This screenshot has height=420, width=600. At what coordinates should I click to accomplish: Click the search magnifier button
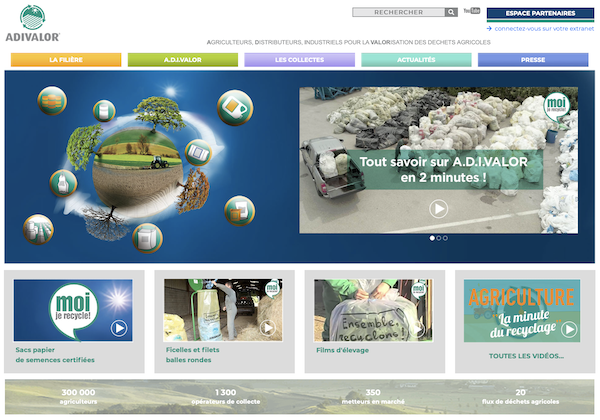tap(451, 12)
